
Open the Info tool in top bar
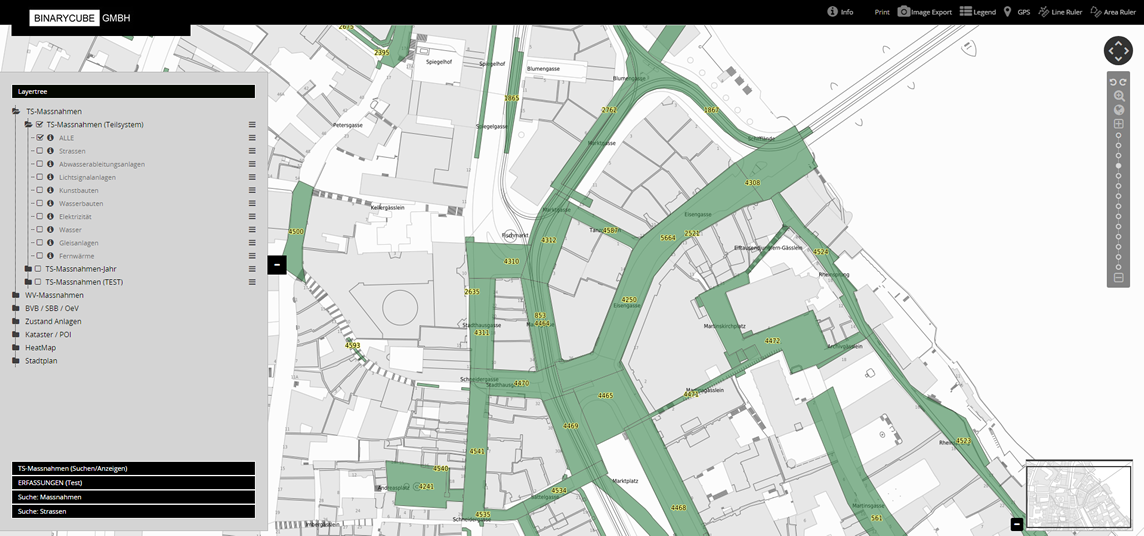(832, 12)
